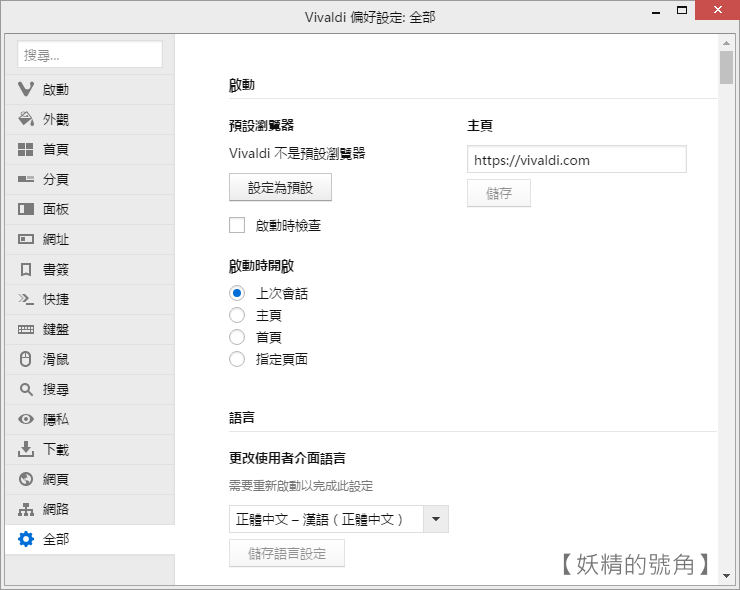Image resolution: width=740 pixels, height=590 pixels.
Task: Go to the 分頁 settings section
Action: click(90, 179)
